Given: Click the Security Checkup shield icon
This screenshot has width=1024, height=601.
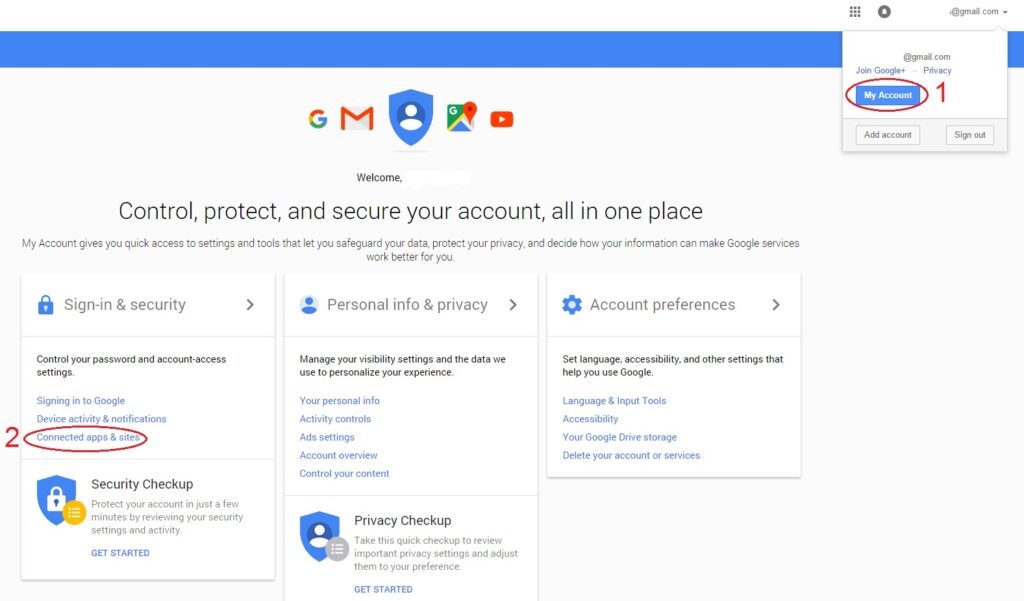Looking at the screenshot, I should tap(57, 500).
